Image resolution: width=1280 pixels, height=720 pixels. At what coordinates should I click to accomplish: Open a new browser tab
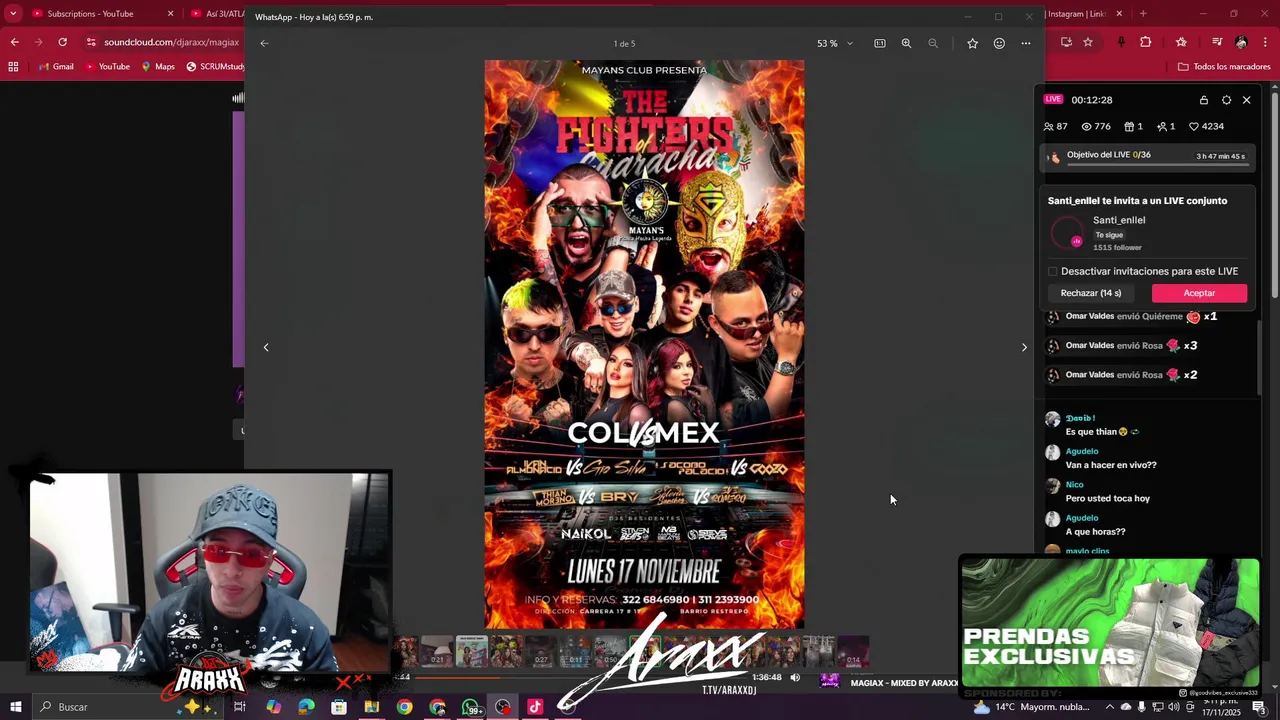1143,14
